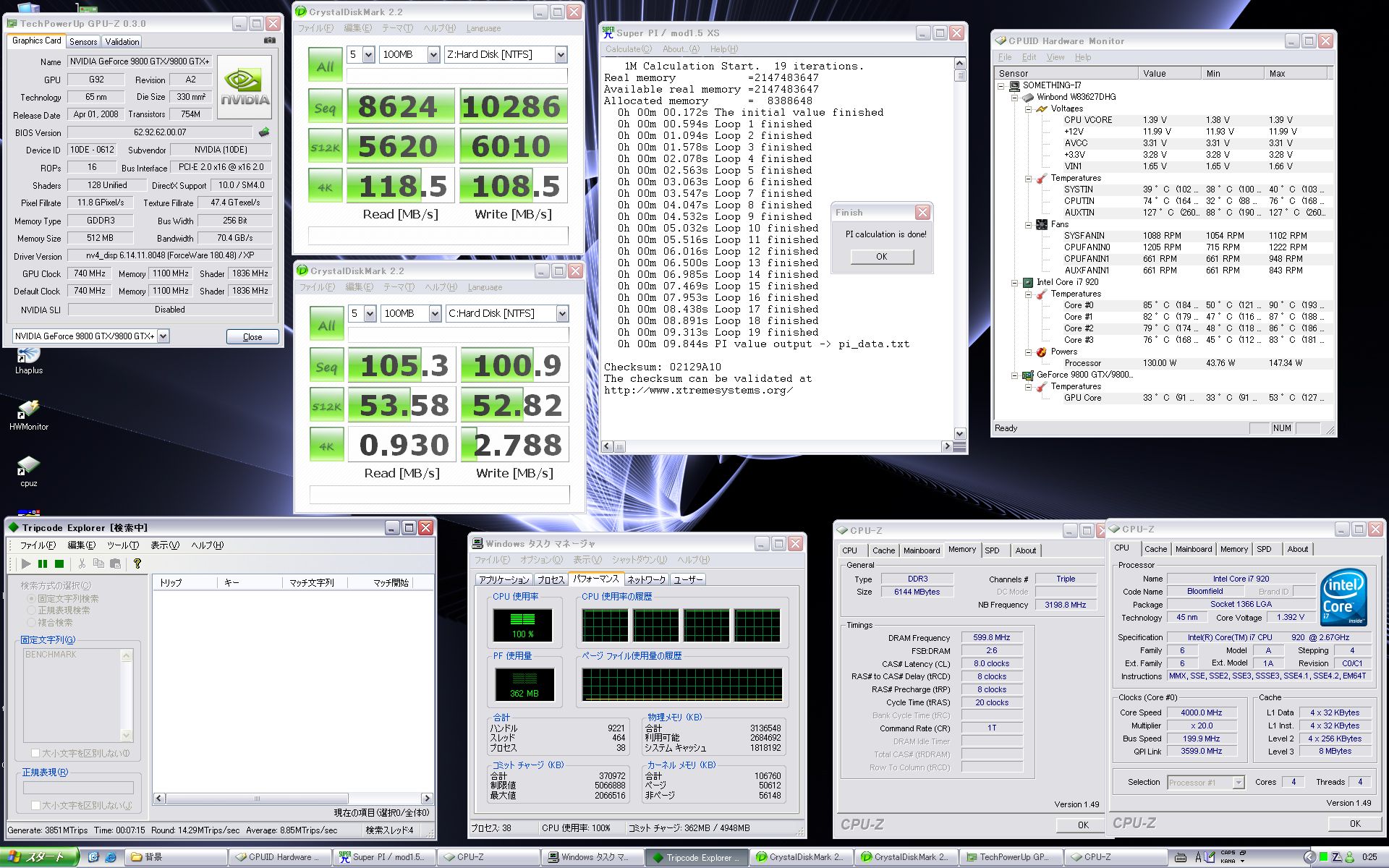Open the Z:Hard Disk drive dropdown
1389x868 pixels.
pos(561,54)
